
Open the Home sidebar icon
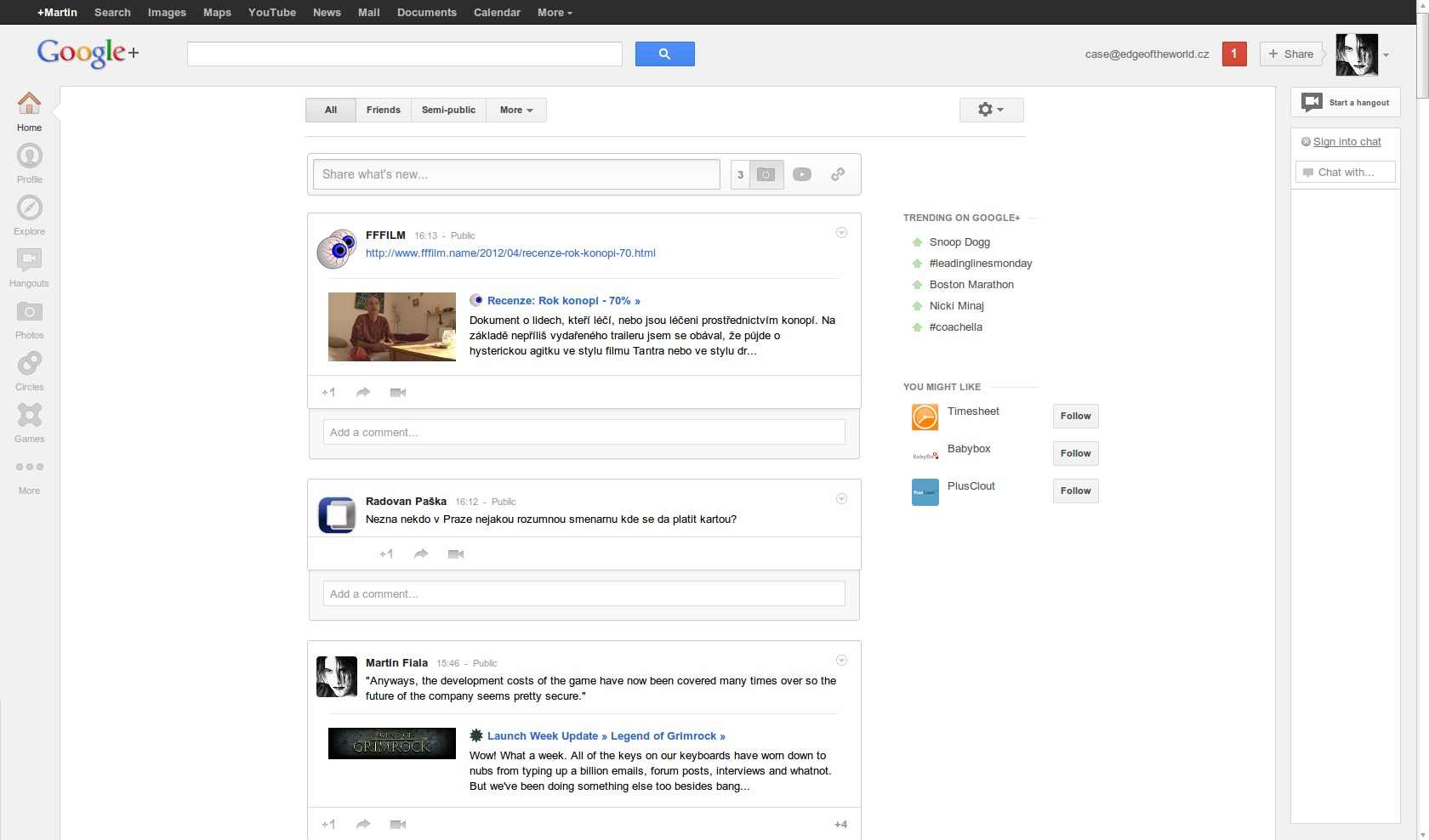[x=29, y=103]
